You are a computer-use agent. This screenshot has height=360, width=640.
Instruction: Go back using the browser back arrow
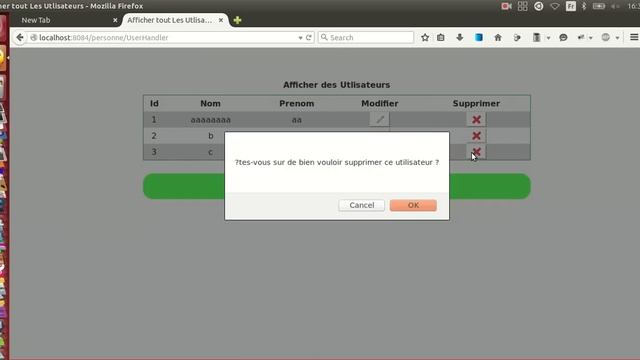20,38
